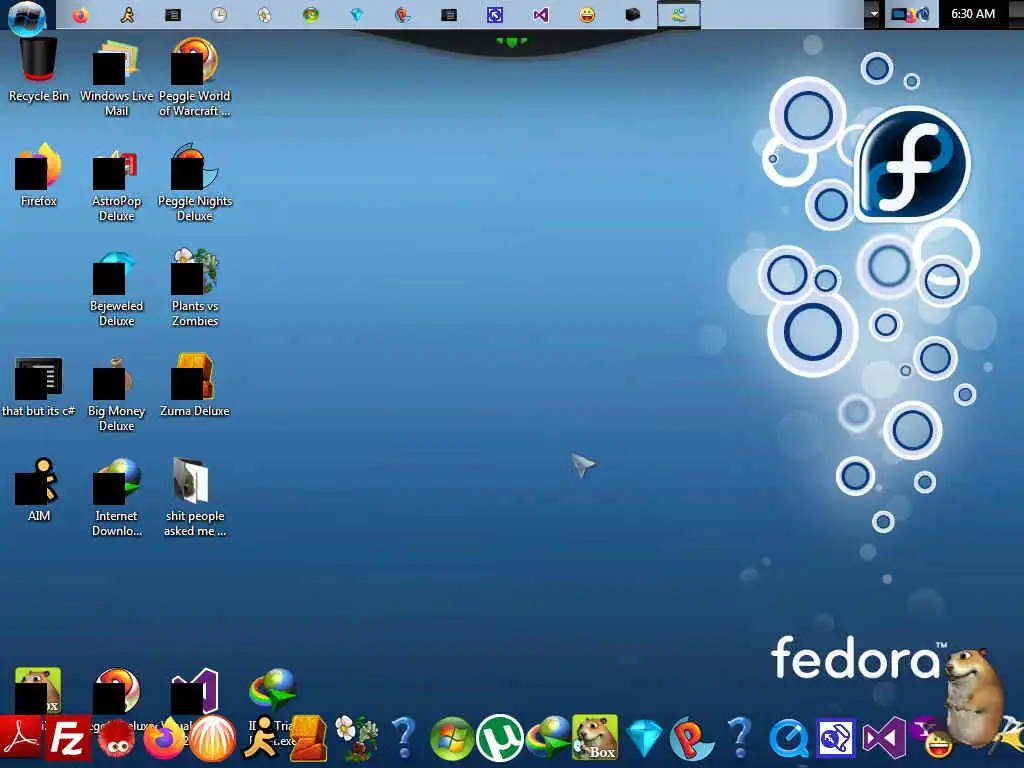
Task: Click the Windows logo orb dock icon
Action: click(451, 739)
